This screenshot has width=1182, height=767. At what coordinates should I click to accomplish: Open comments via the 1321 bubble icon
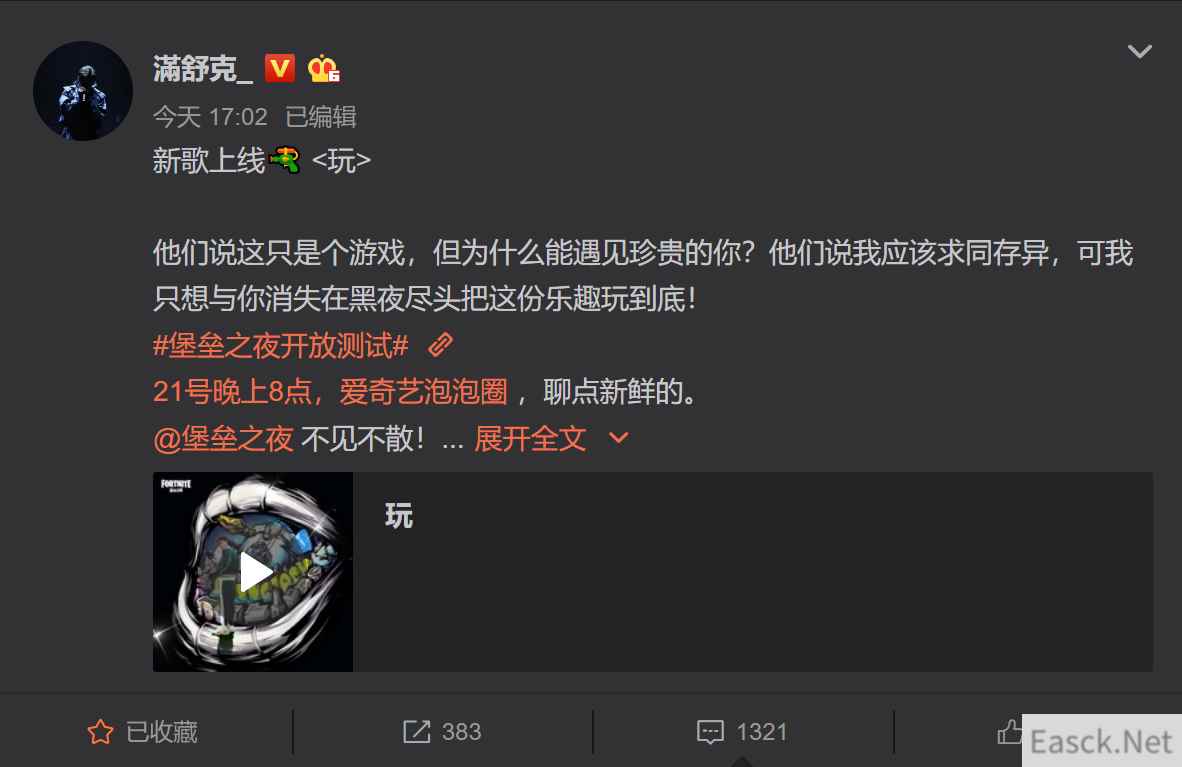(710, 732)
